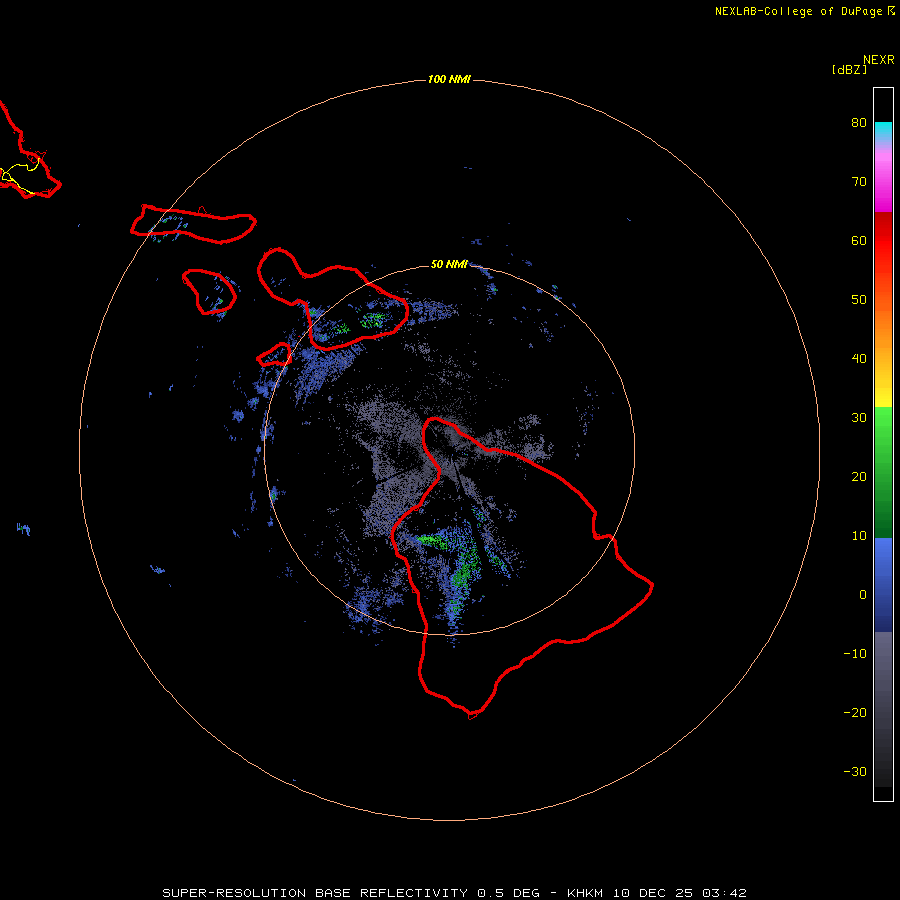Viewport: 900px width, 900px height.
Task: Click the -20 dBZ scale value
Action: pos(855,713)
